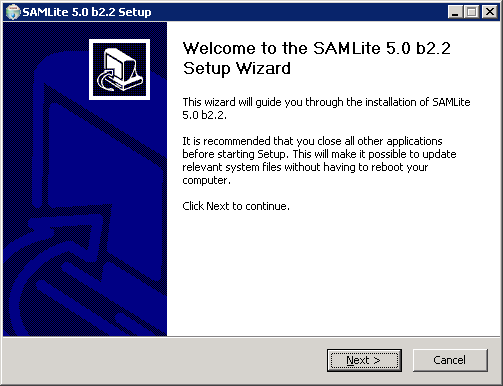Open the setup icon menu in title bar

coord(13,12)
